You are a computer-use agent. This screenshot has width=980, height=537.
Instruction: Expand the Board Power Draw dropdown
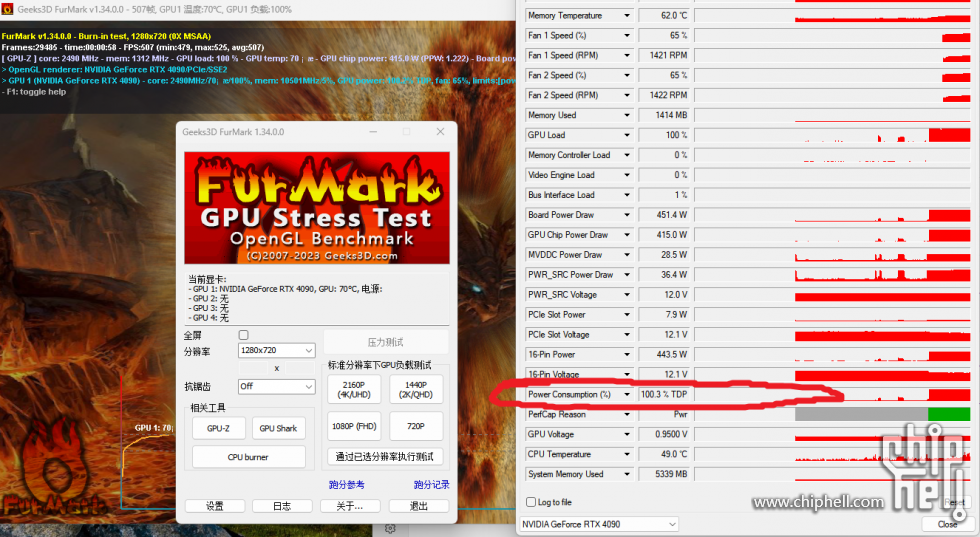[627, 215]
